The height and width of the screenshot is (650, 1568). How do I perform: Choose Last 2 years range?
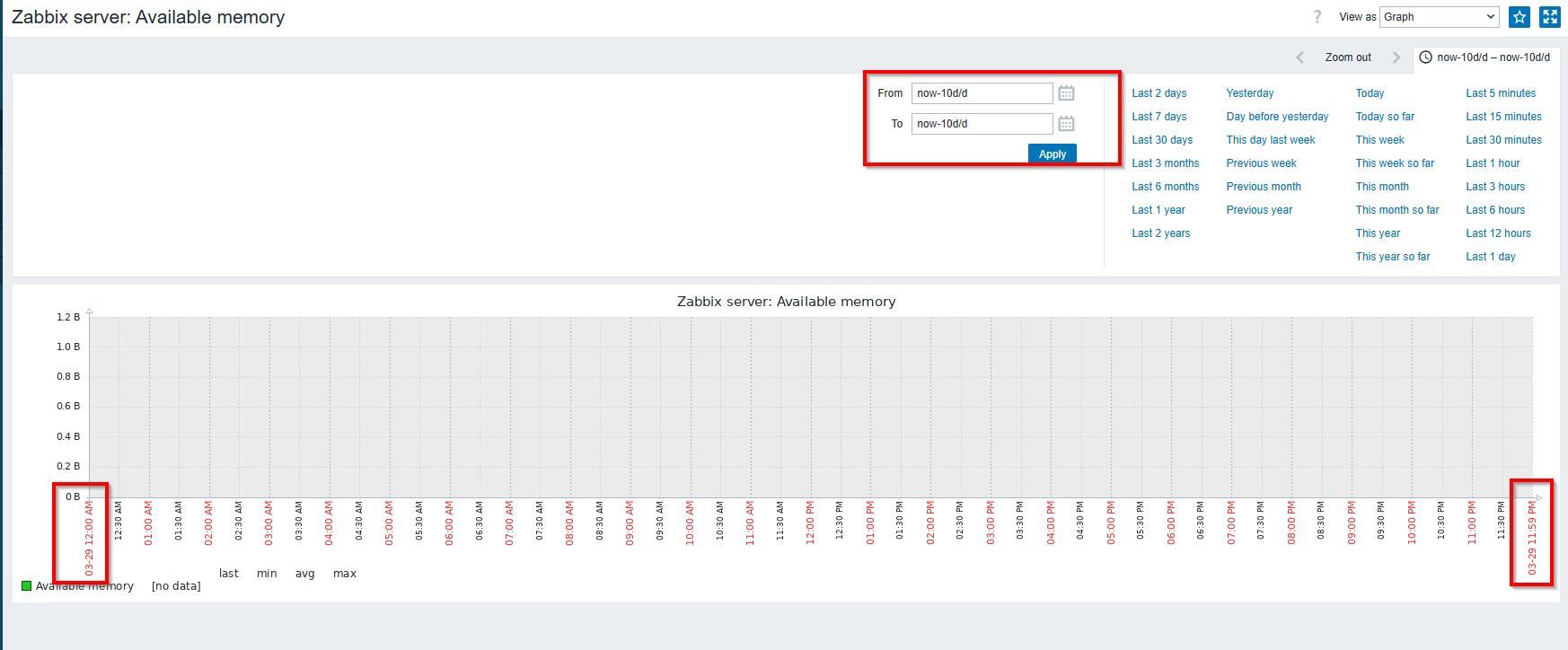[1161, 233]
